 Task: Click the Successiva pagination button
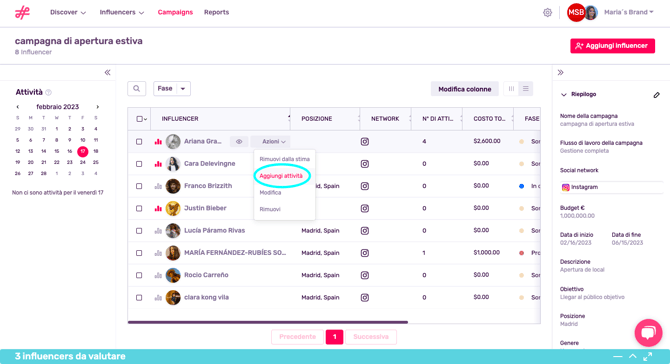point(371,337)
